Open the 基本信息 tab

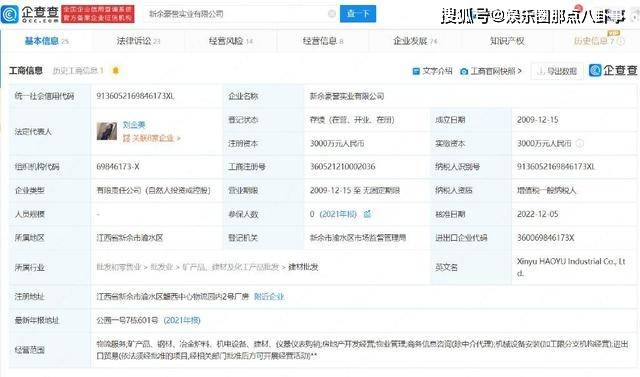42,41
